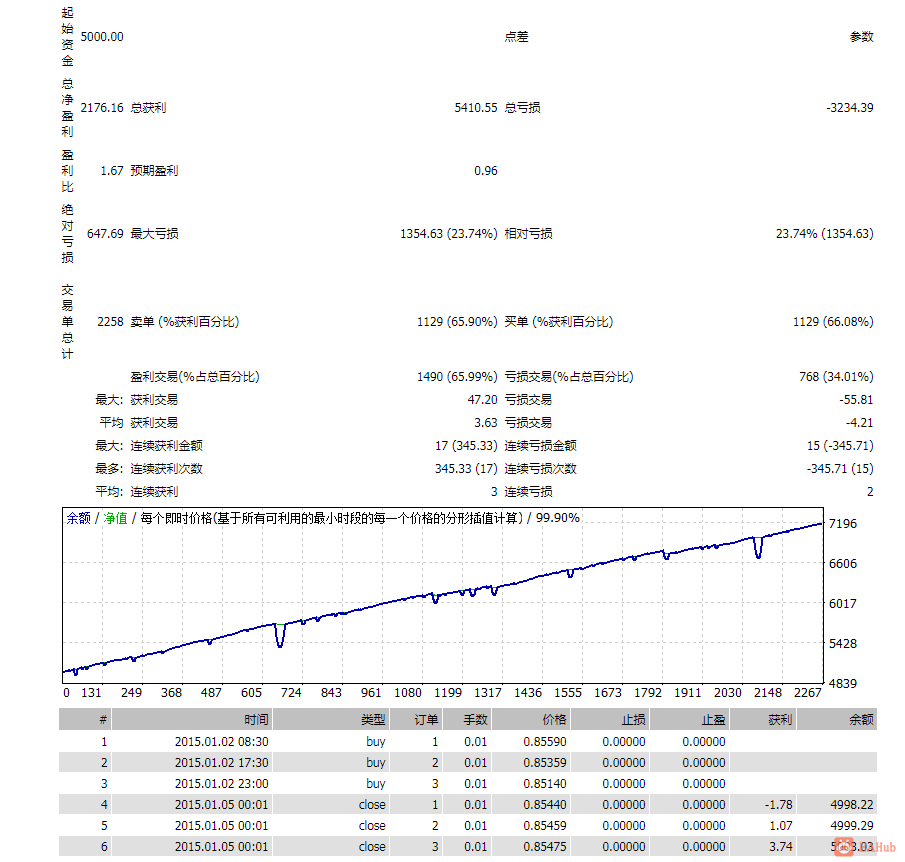Click price cell 0.85475 in row 6
905x862 pixels.
545,847
